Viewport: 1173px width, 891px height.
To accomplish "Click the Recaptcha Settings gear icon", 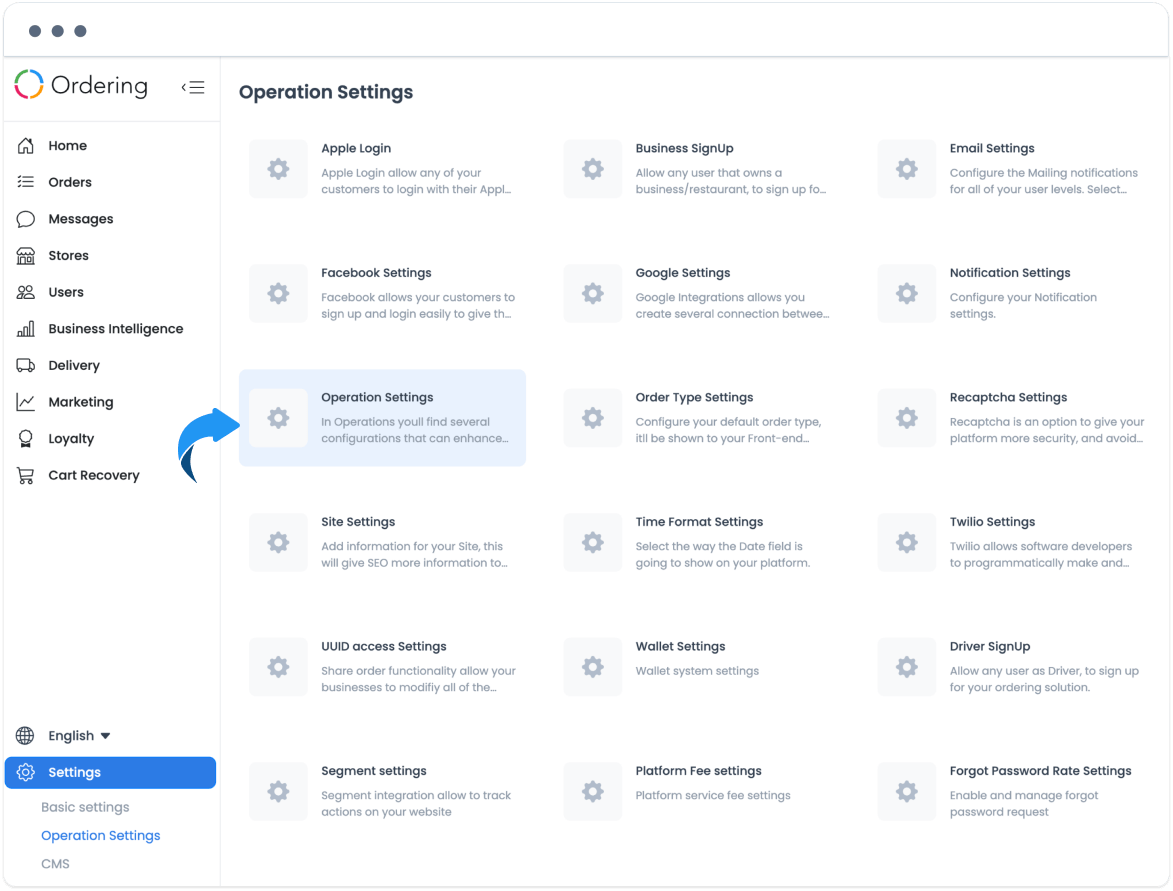I will click(907, 417).
